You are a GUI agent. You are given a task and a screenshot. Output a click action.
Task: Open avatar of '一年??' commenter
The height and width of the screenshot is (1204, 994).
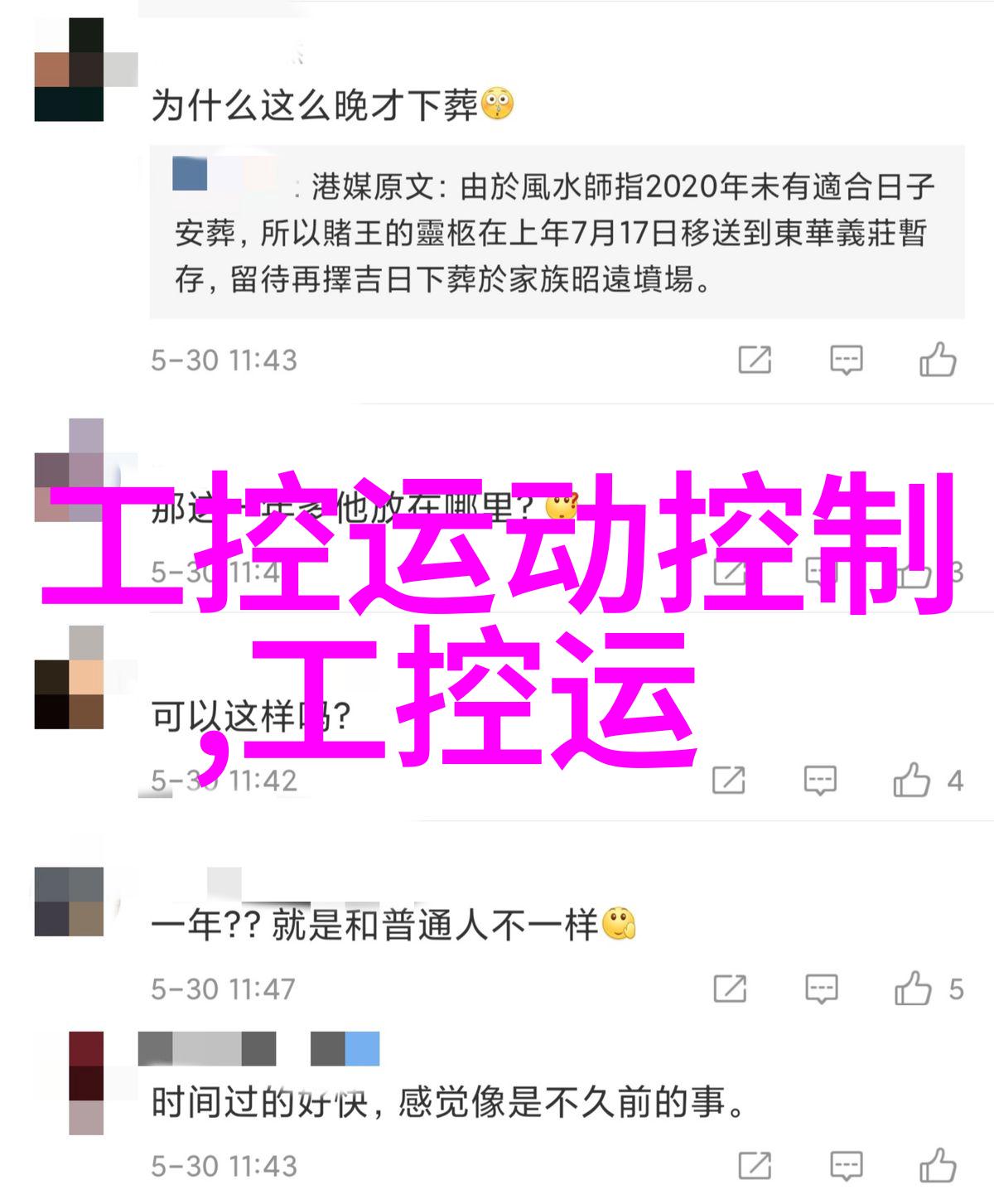click(70, 902)
